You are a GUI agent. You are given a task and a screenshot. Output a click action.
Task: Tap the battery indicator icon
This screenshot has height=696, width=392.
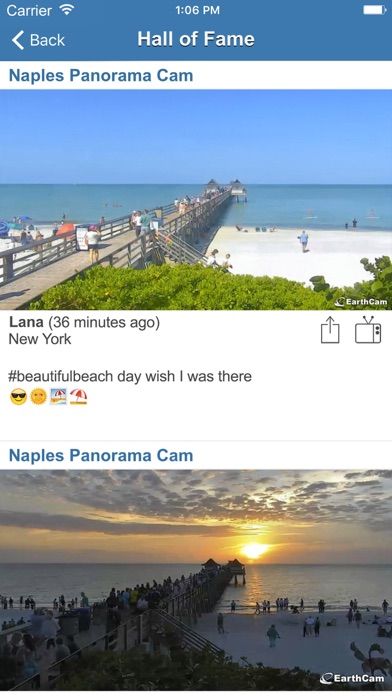click(x=375, y=10)
